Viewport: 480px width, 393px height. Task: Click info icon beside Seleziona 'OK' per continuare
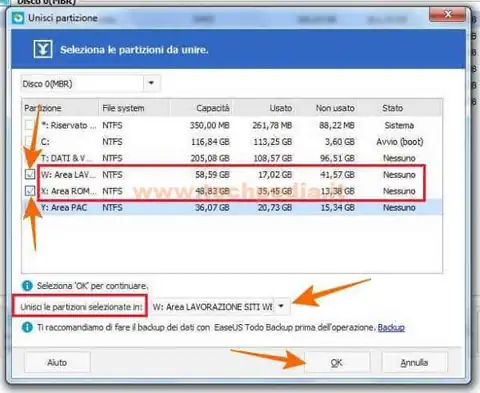pos(27,286)
